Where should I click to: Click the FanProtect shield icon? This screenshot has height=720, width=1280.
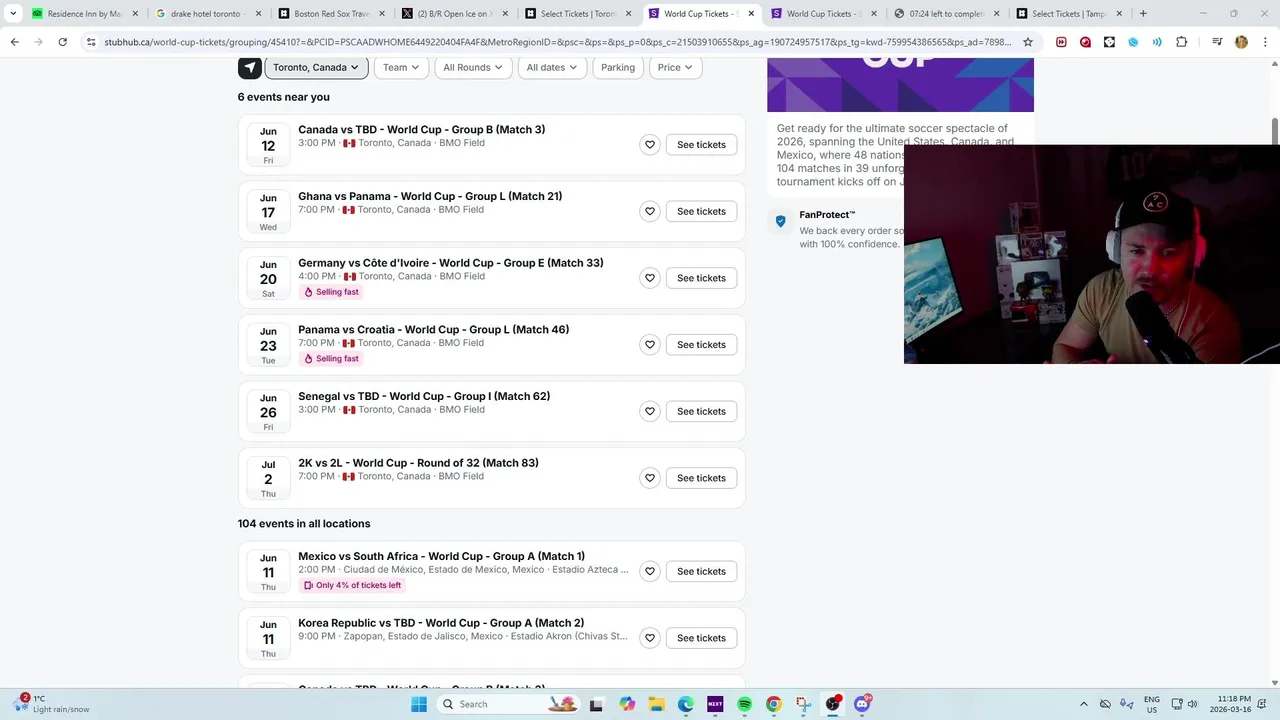[781, 221]
